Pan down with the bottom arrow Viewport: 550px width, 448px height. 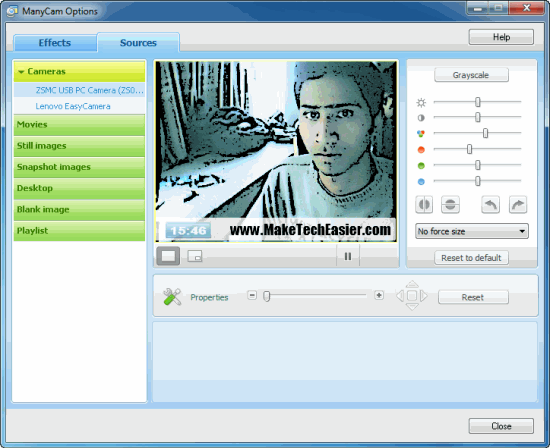[x=412, y=307]
